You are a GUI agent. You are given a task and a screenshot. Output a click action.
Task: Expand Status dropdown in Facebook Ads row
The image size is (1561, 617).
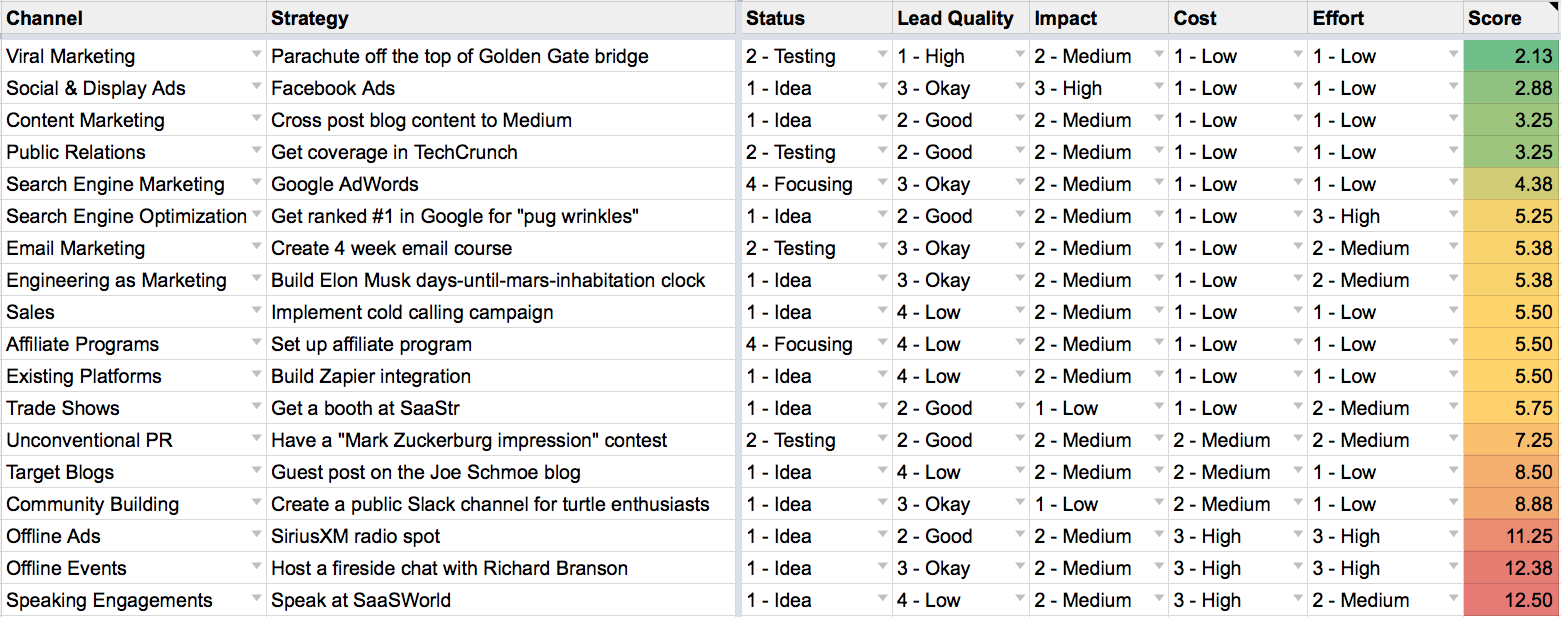point(882,87)
